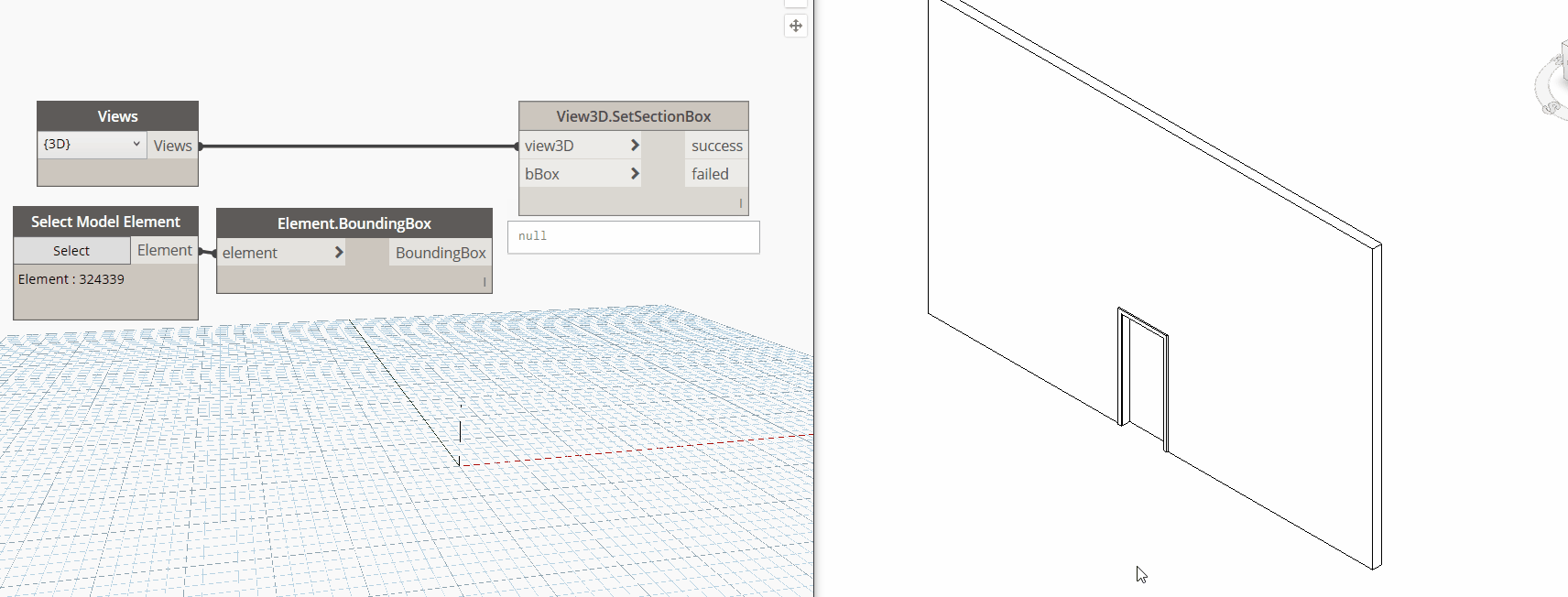The height and width of the screenshot is (597, 1568).
Task: Click the null preview bubble
Action: [x=633, y=237]
